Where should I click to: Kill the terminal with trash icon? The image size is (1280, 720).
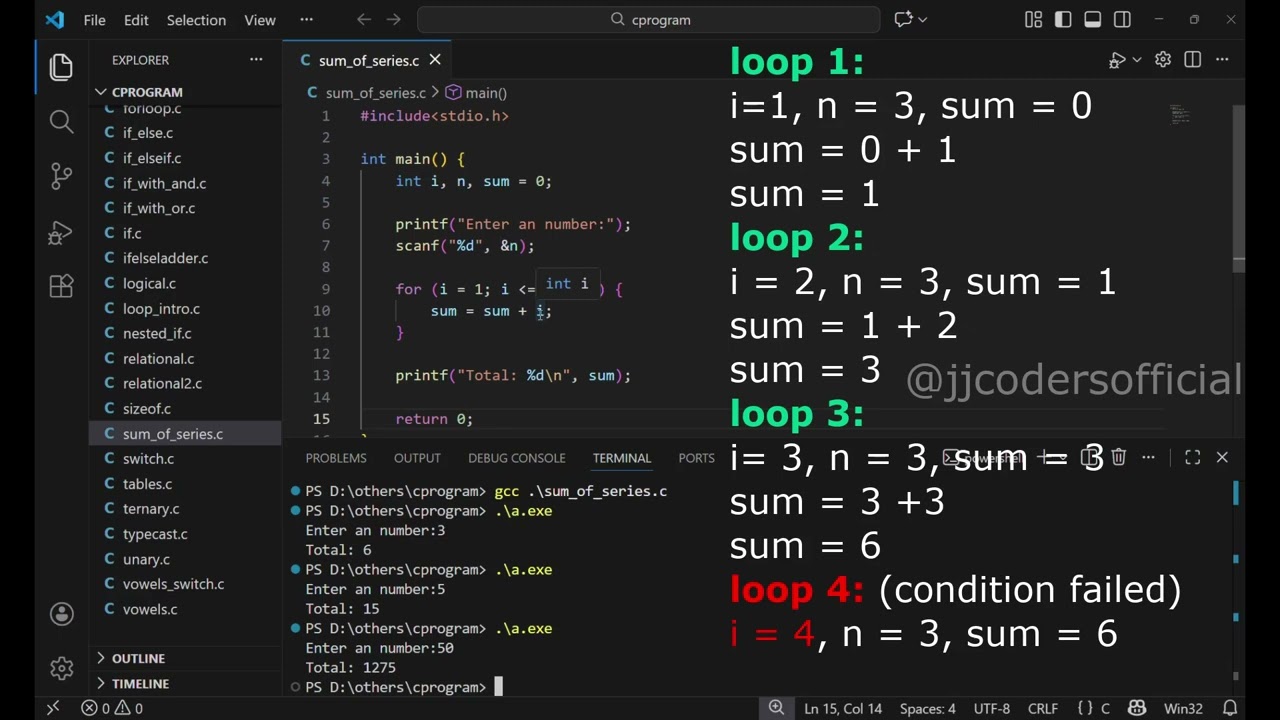(x=1119, y=457)
